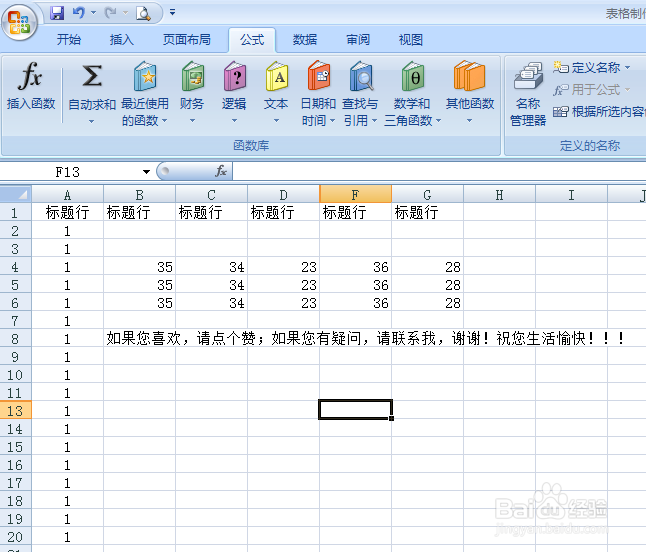646x552 pixels.
Task: Switch to the 视图 tab
Action: [411, 40]
